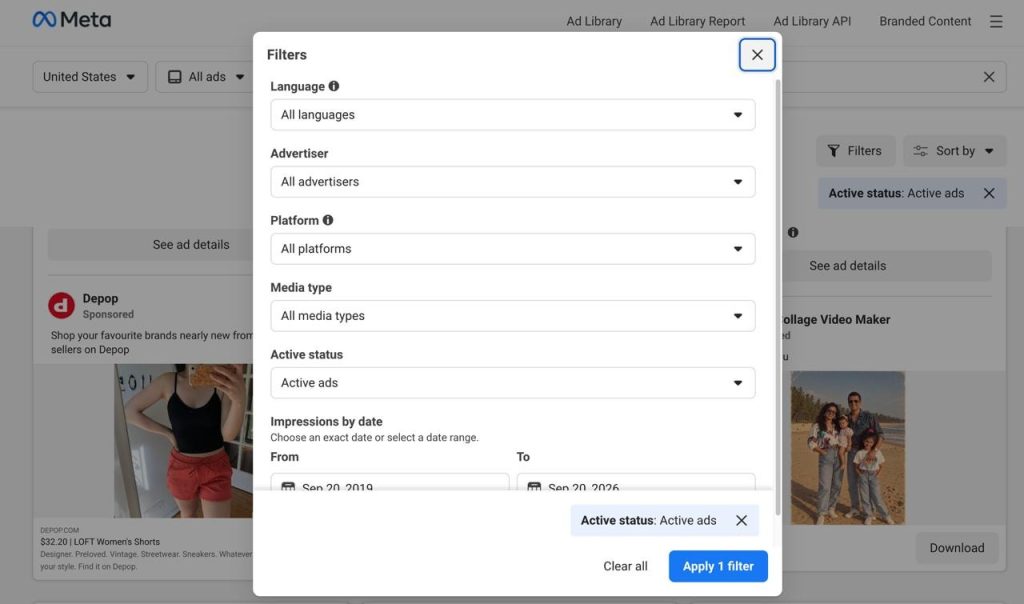The height and width of the screenshot is (604, 1024).
Task: Select the To date input Sep 20, 2026
Action: (636, 482)
